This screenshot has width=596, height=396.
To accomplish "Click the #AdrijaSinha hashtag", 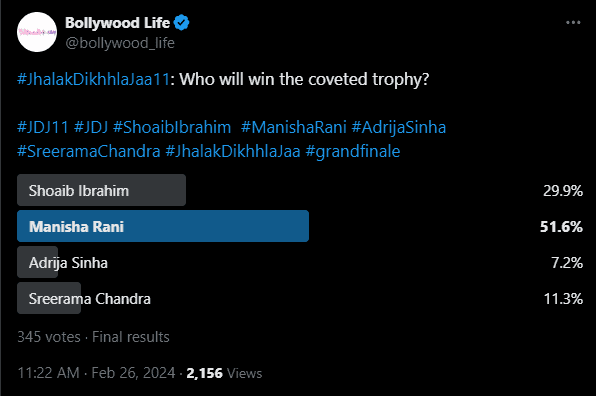I will [x=399, y=127].
